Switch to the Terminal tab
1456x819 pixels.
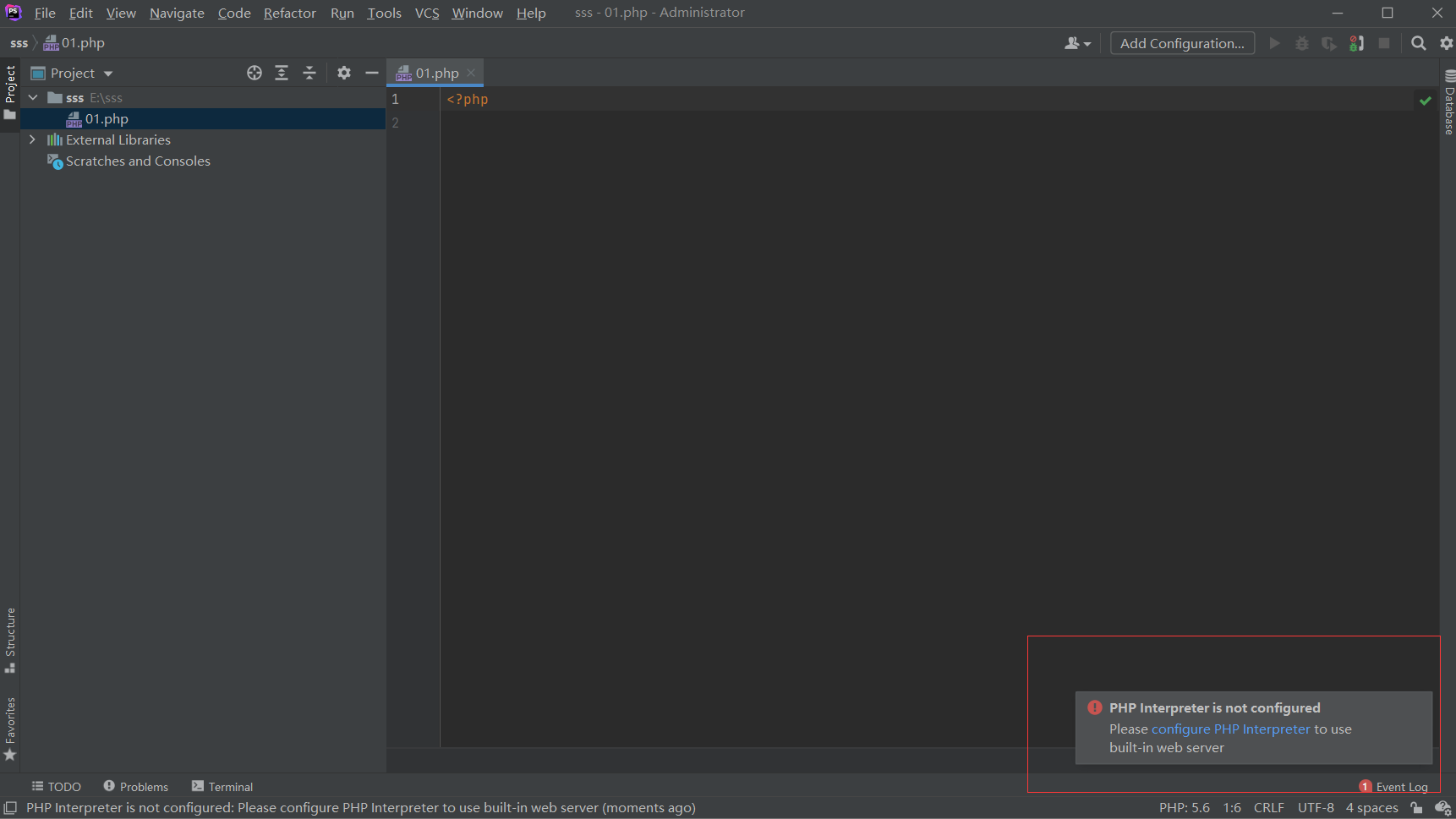(222, 786)
